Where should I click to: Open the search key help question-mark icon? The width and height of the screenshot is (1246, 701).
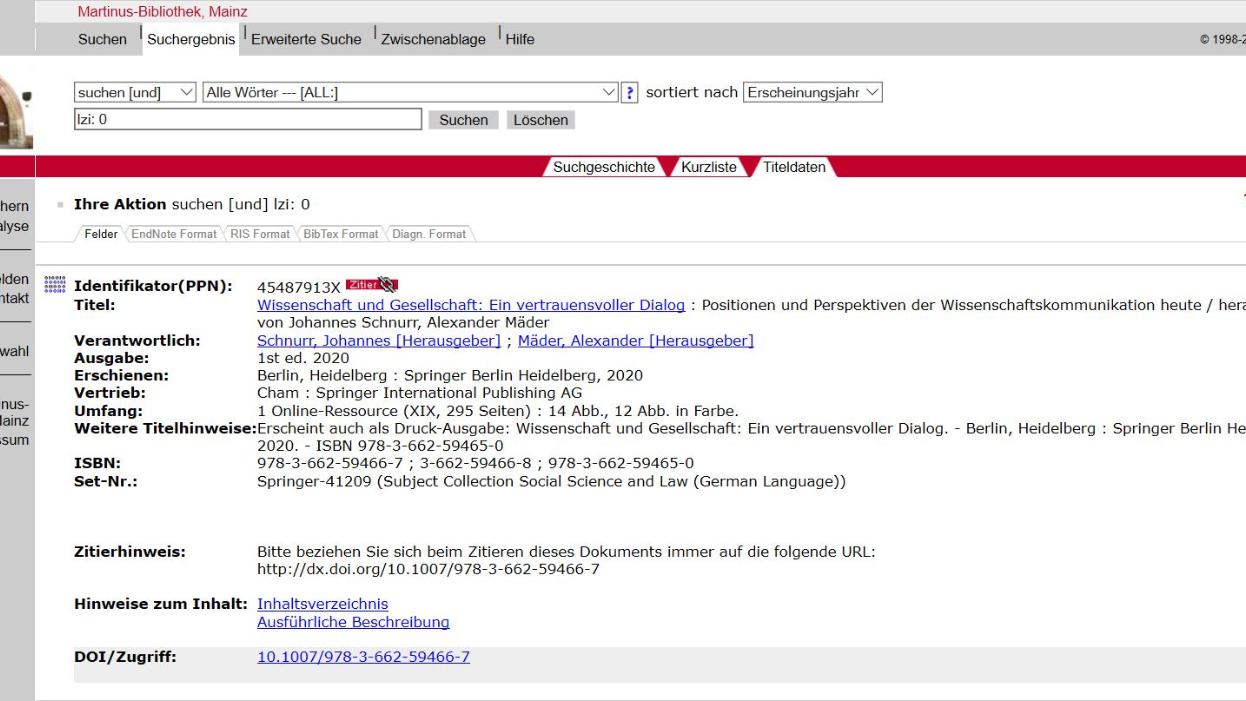630,93
